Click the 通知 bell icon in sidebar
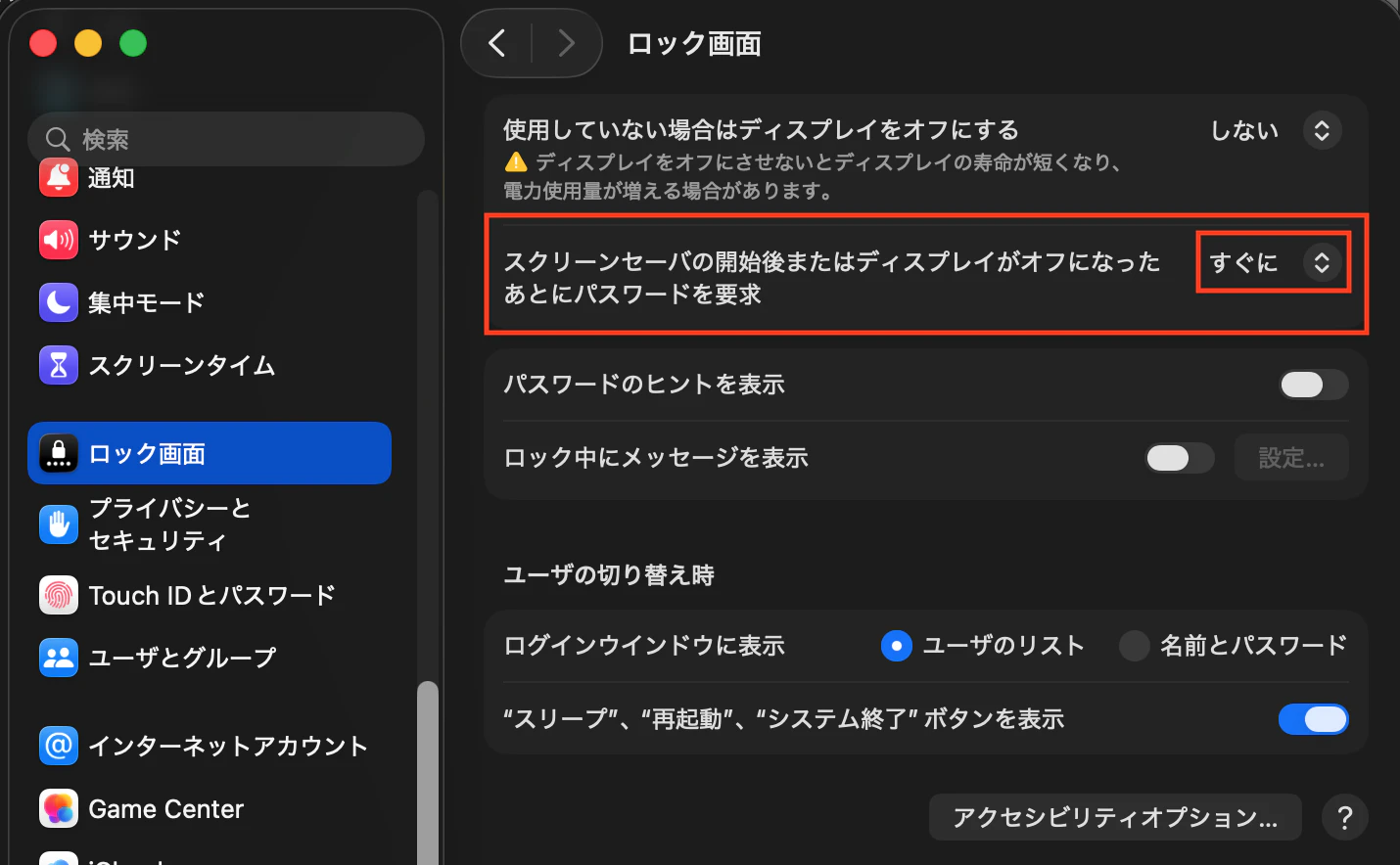Viewport: 1400px width, 865px height. 59,178
